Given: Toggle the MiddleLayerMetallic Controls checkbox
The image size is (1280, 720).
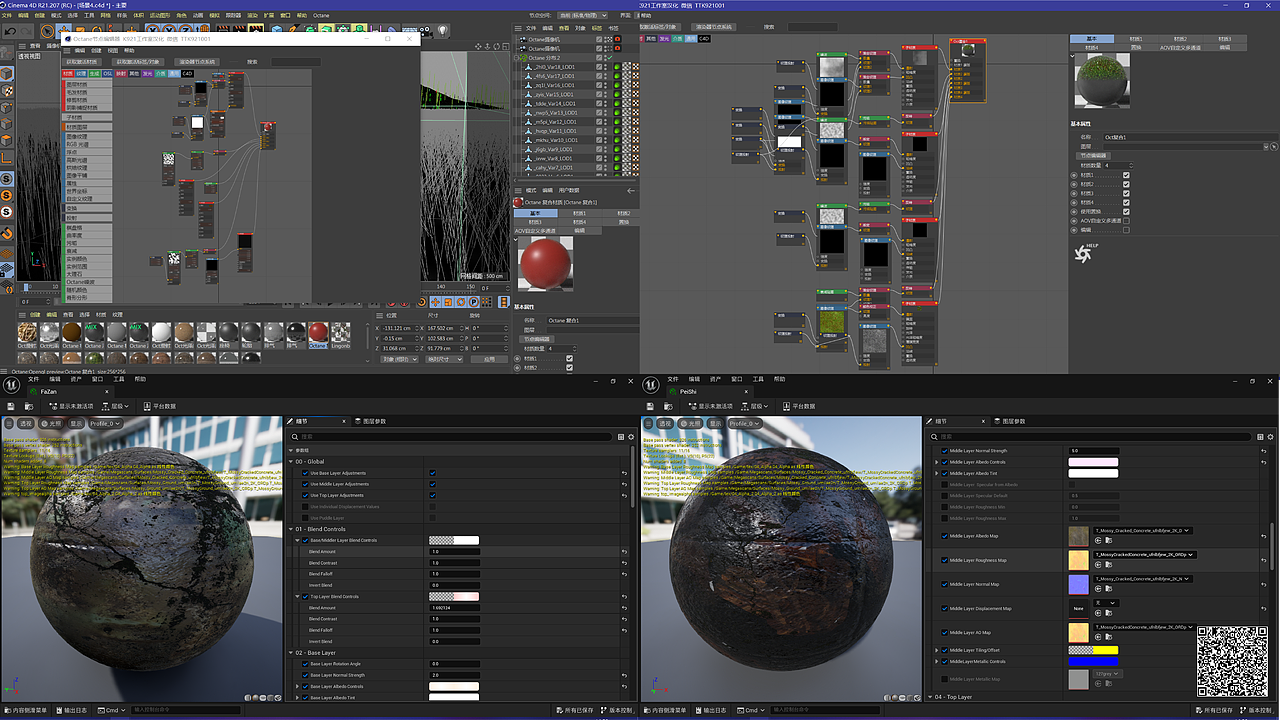Looking at the screenshot, I should (x=944, y=662).
